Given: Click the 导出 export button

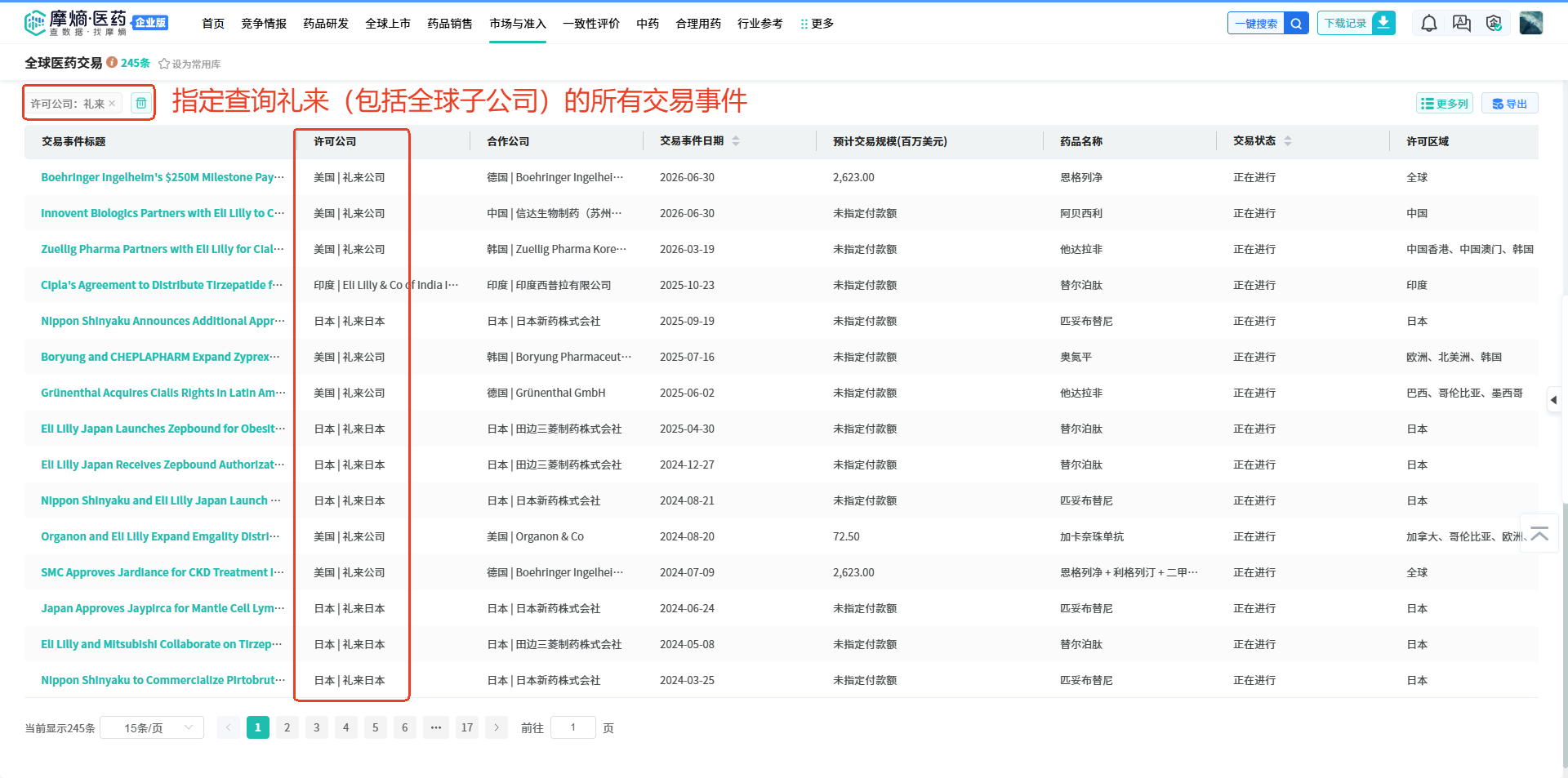Looking at the screenshot, I should 1509,104.
